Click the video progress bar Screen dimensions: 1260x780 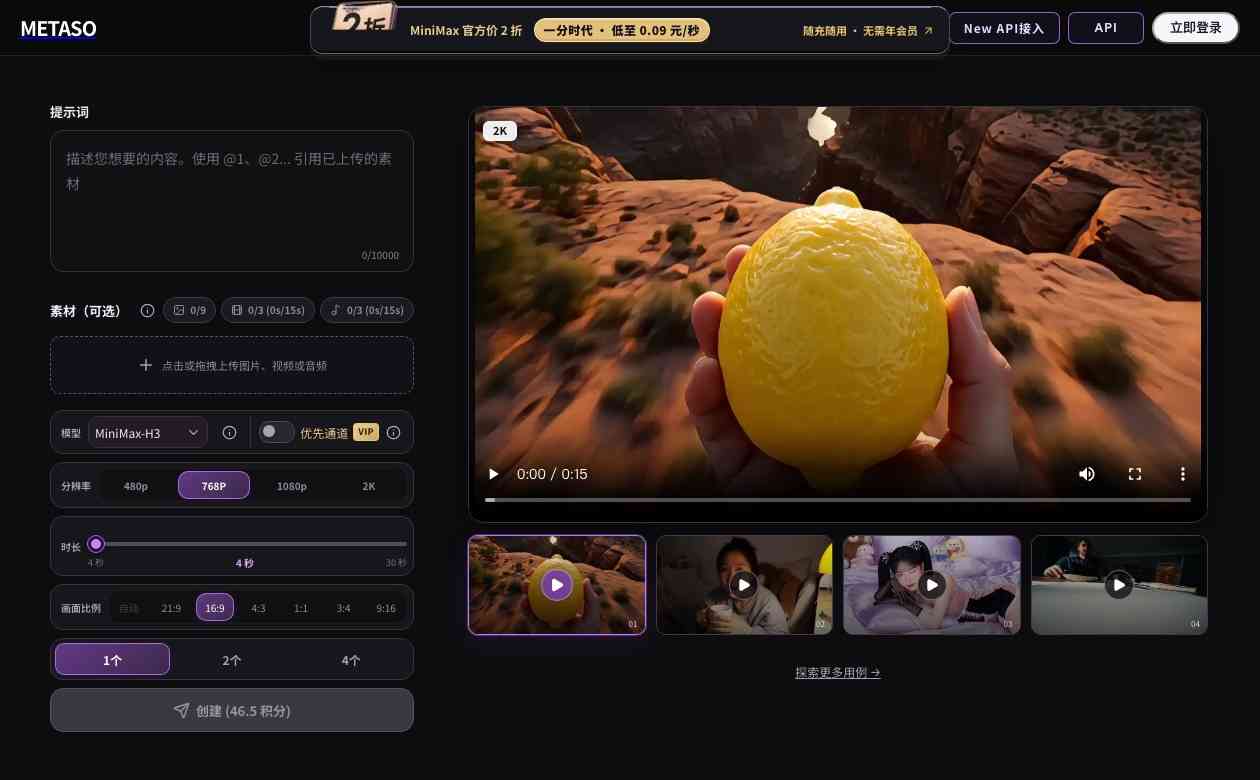838,499
